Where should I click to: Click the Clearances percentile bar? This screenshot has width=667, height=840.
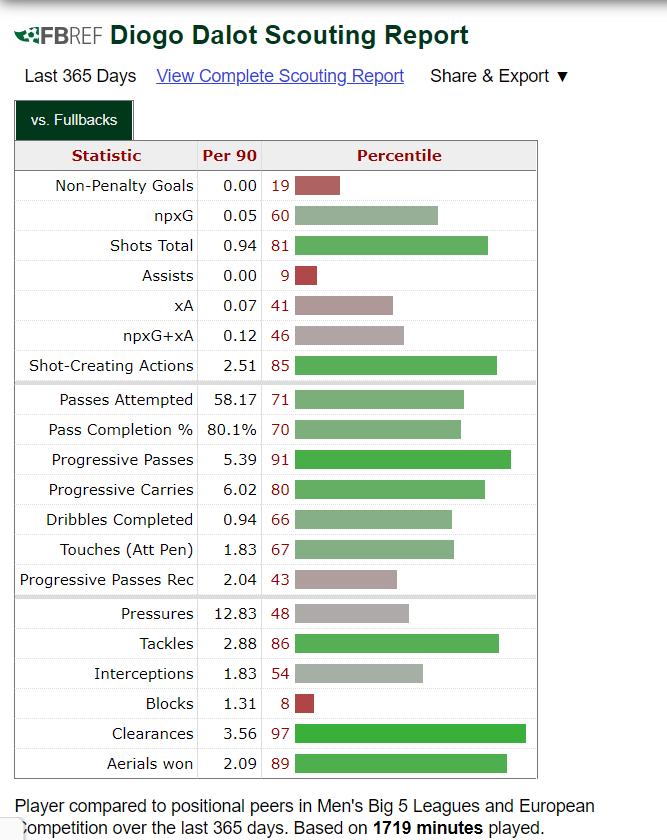[x=410, y=734]
